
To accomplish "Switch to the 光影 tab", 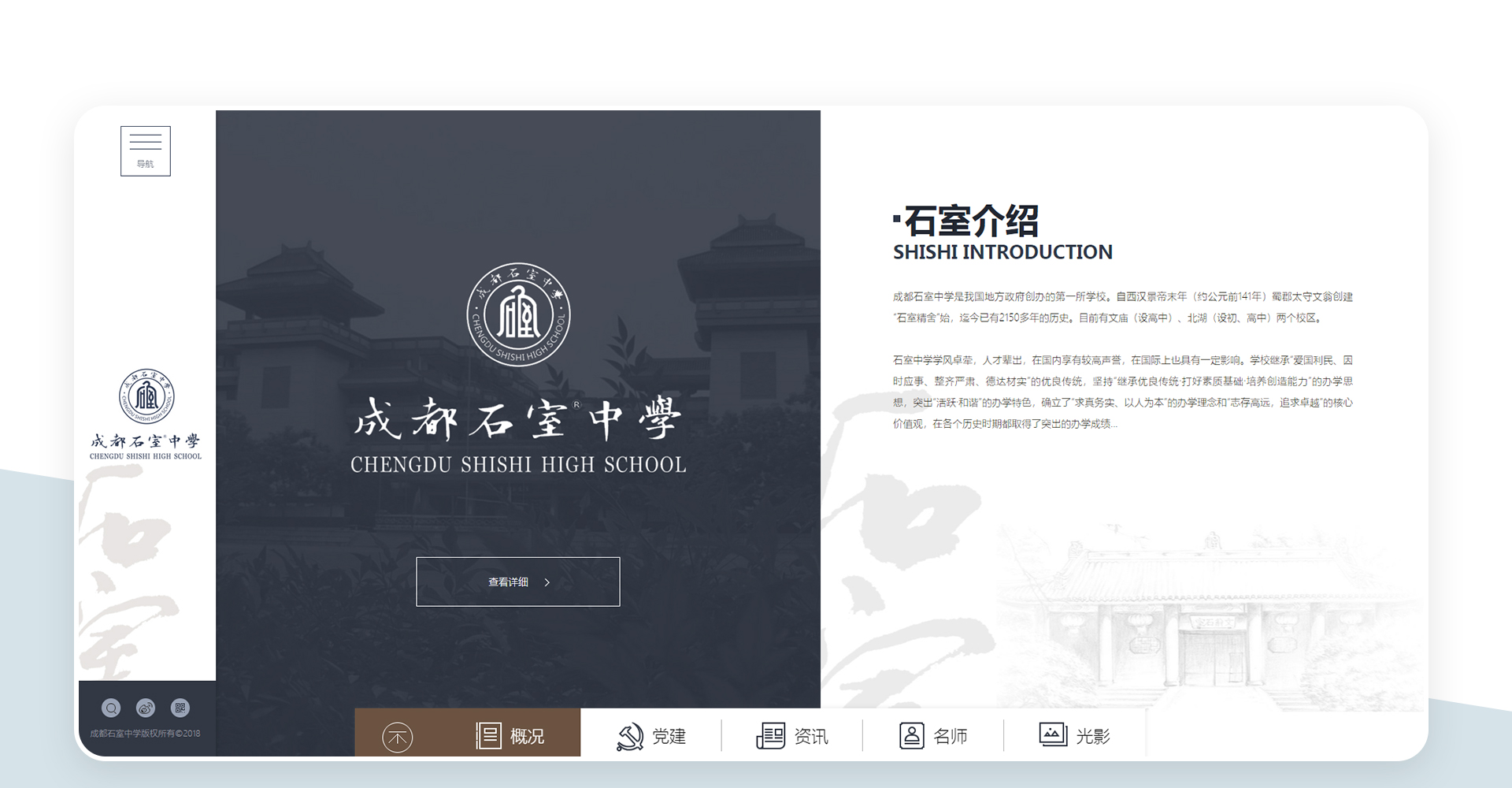I will click(1093, 736).
